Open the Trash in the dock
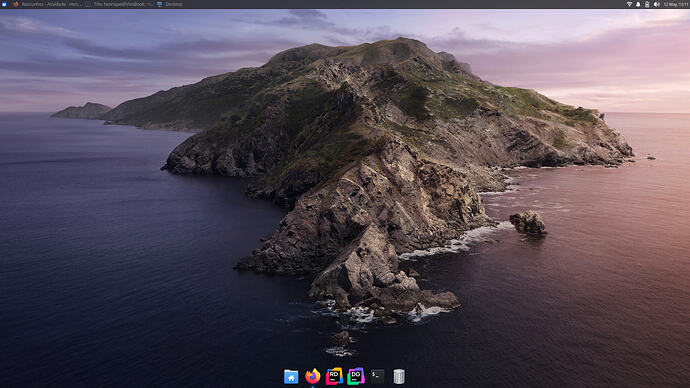This screenshot has width=690, height=388. (399, 377)
